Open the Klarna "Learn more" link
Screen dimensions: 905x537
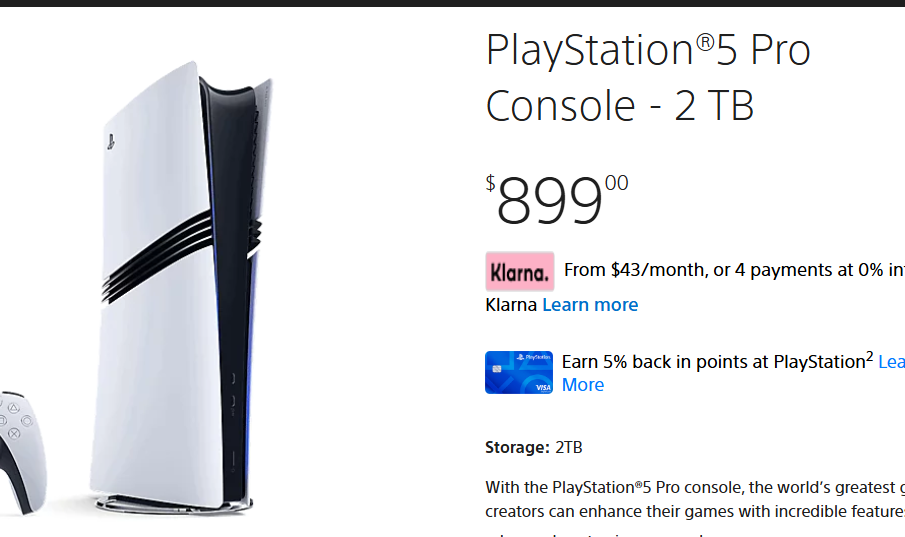590,305
